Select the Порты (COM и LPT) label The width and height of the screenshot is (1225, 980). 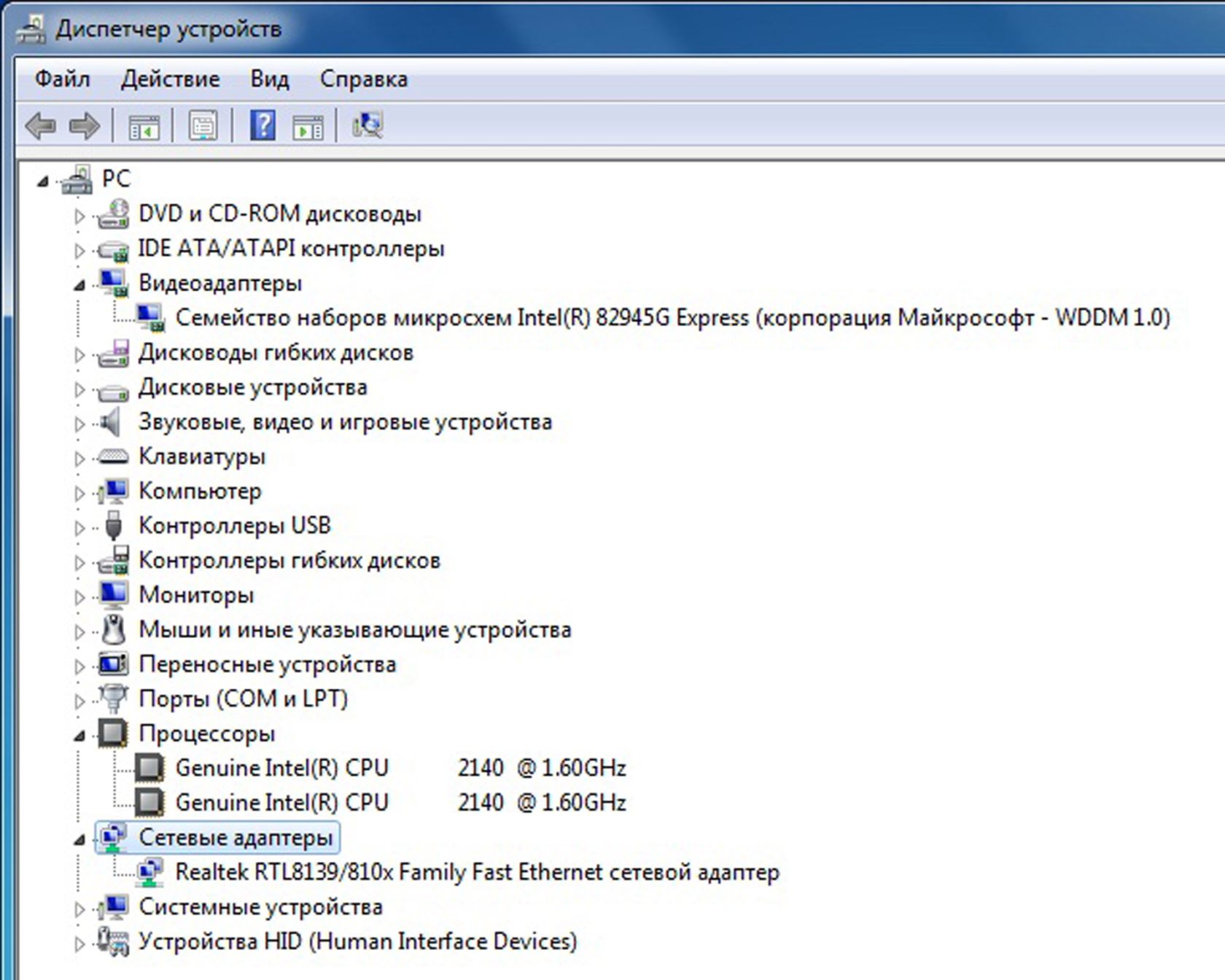(244, 699)
